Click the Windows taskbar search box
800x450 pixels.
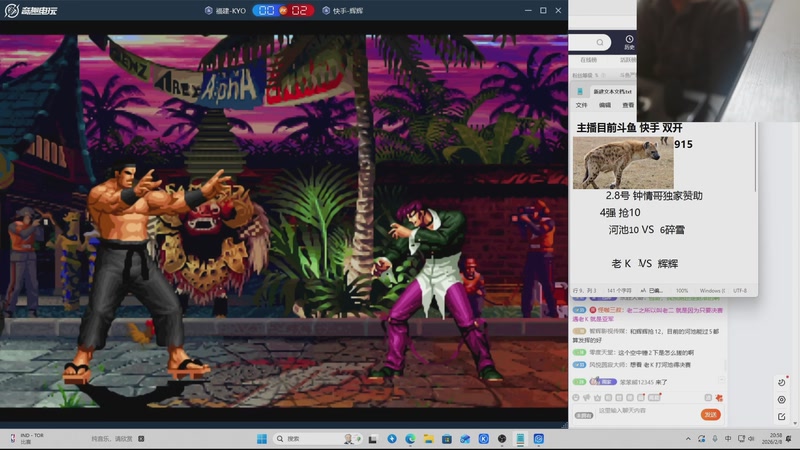click(317, 439)
